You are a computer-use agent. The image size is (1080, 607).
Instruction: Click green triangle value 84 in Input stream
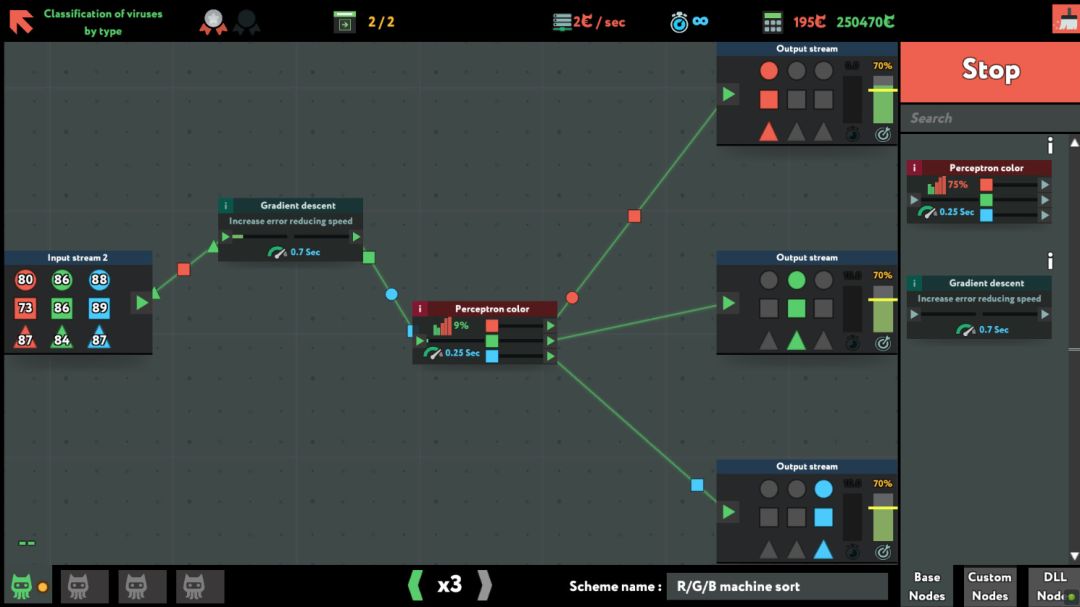(61, 338)
